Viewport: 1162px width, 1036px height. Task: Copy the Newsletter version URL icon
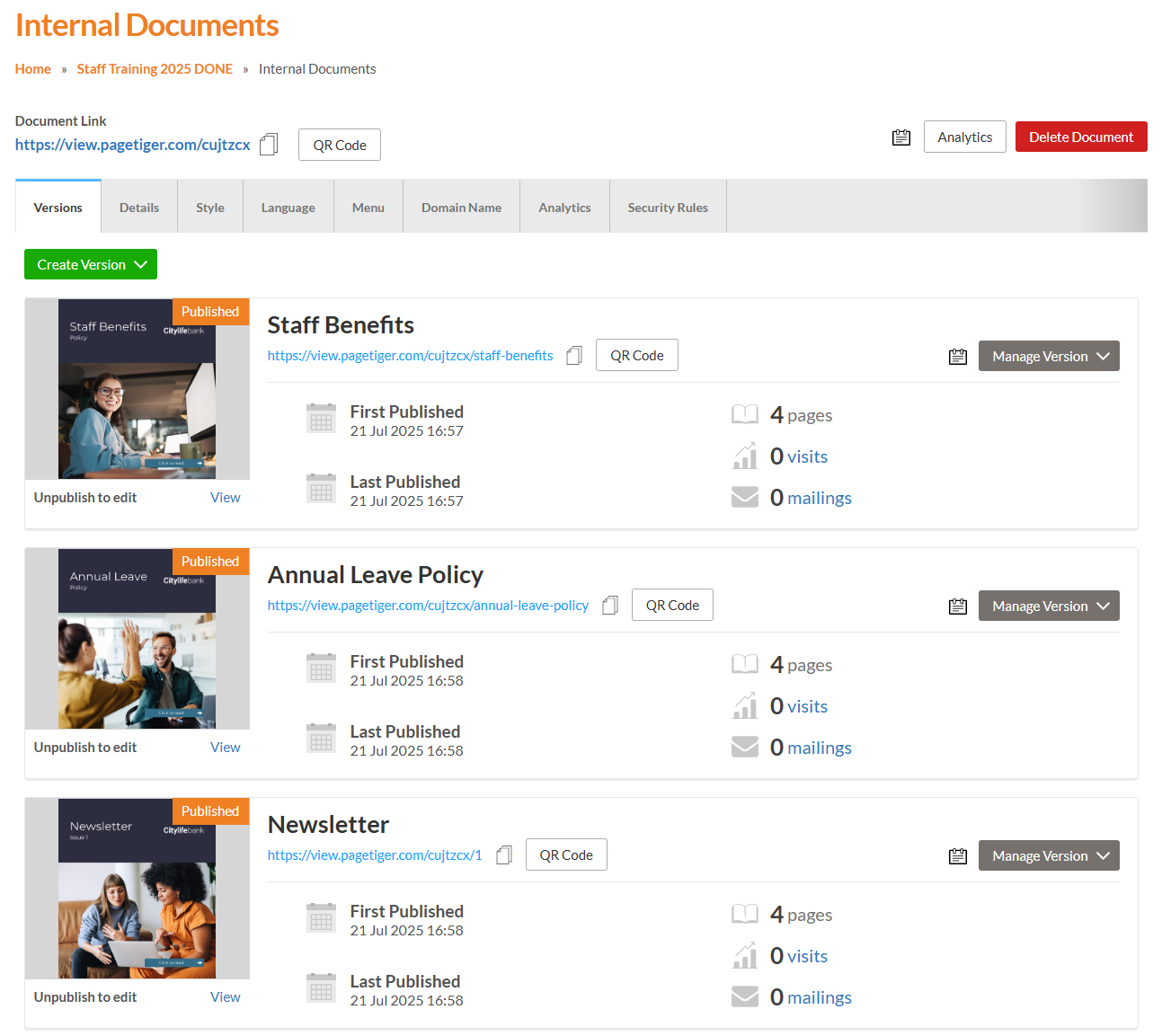[504, 855]
